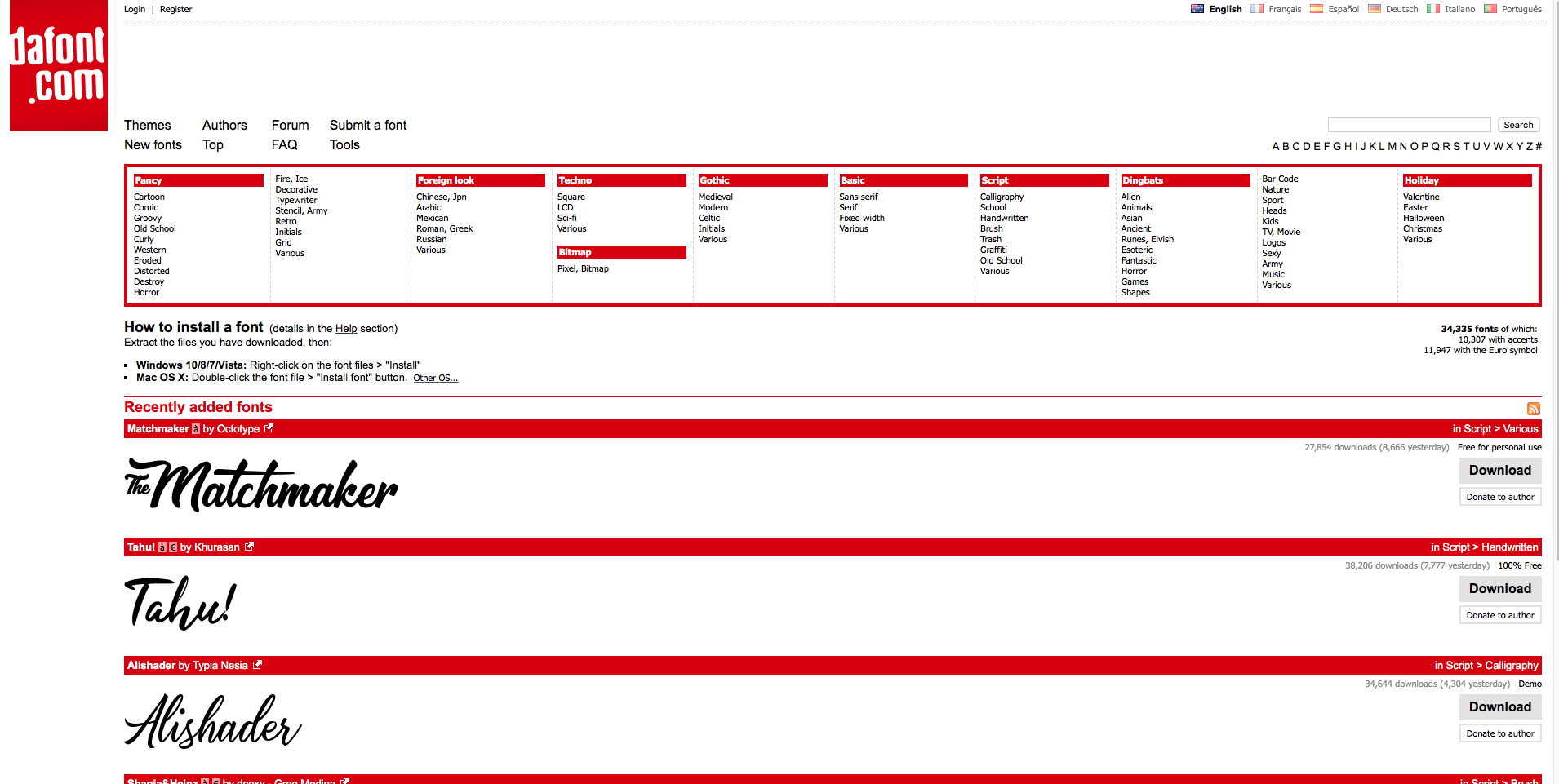Screen dimensions: 1559x784
Task: Open the Script category header
Action: point(1044,180)
